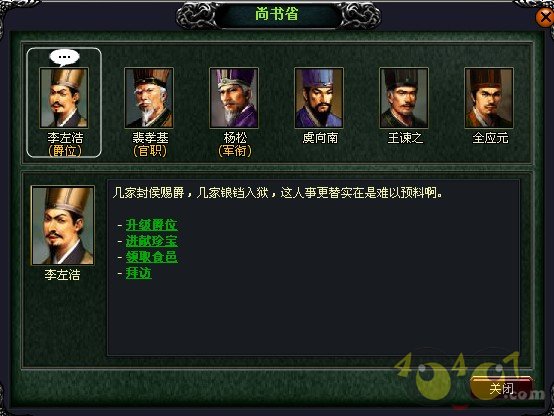
Task: Pick the 王谏之 portrait
Action: 404,98
